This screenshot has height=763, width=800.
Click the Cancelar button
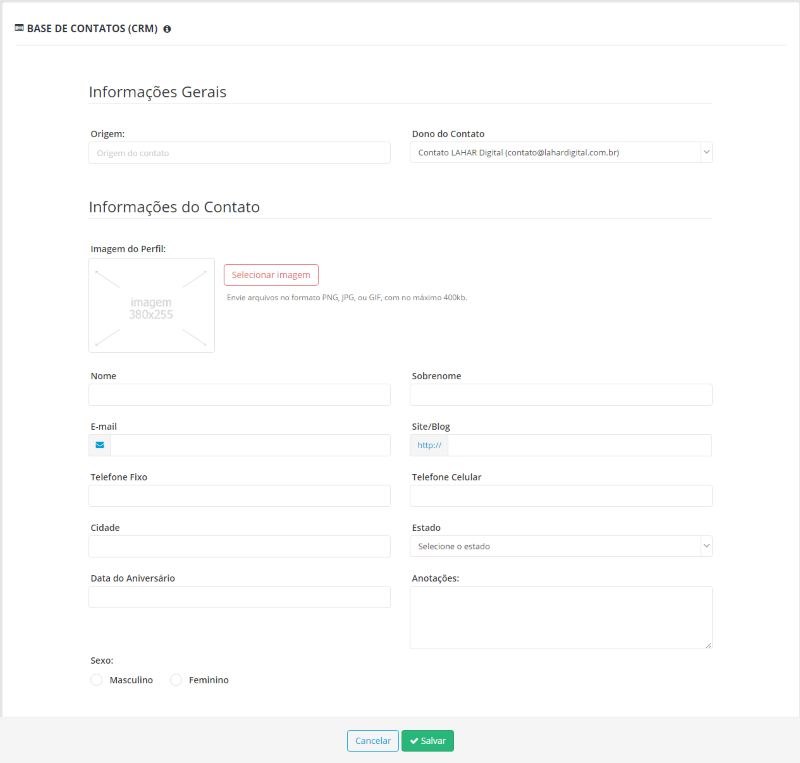pyautogui.click(x=373, y=741)
